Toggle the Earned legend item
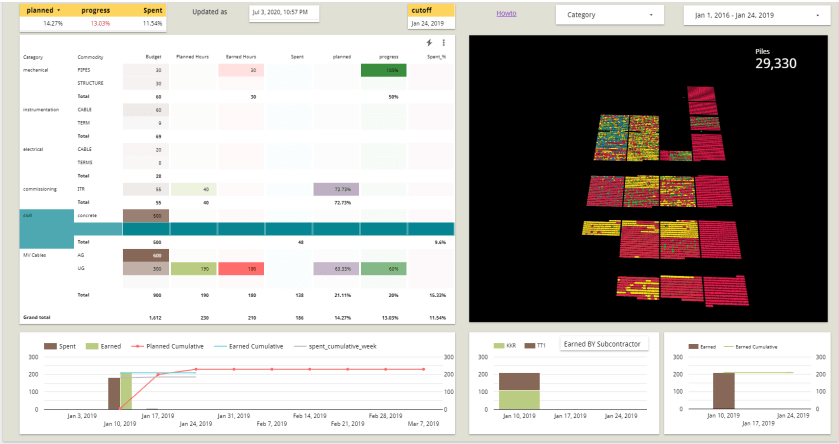 104,346
